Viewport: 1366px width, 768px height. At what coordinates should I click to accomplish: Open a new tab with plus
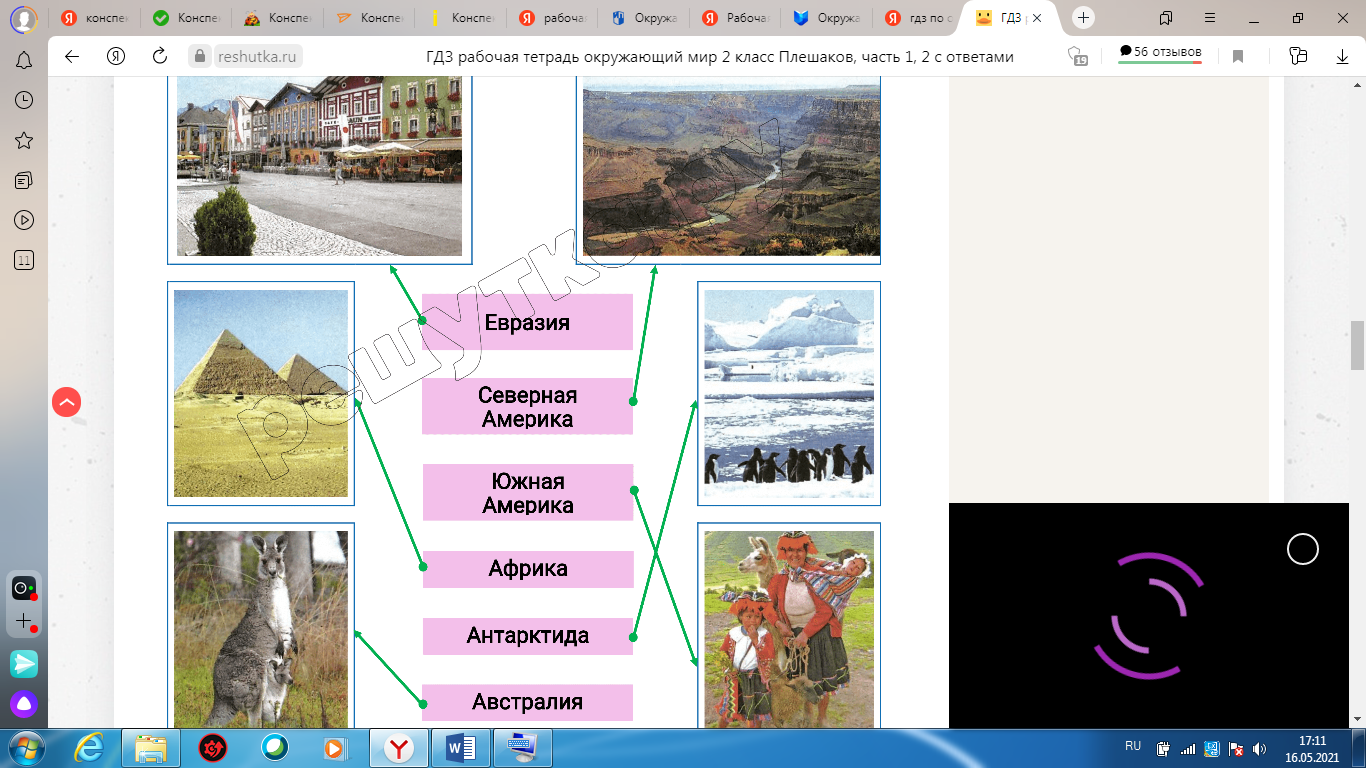coord(1083,18)
